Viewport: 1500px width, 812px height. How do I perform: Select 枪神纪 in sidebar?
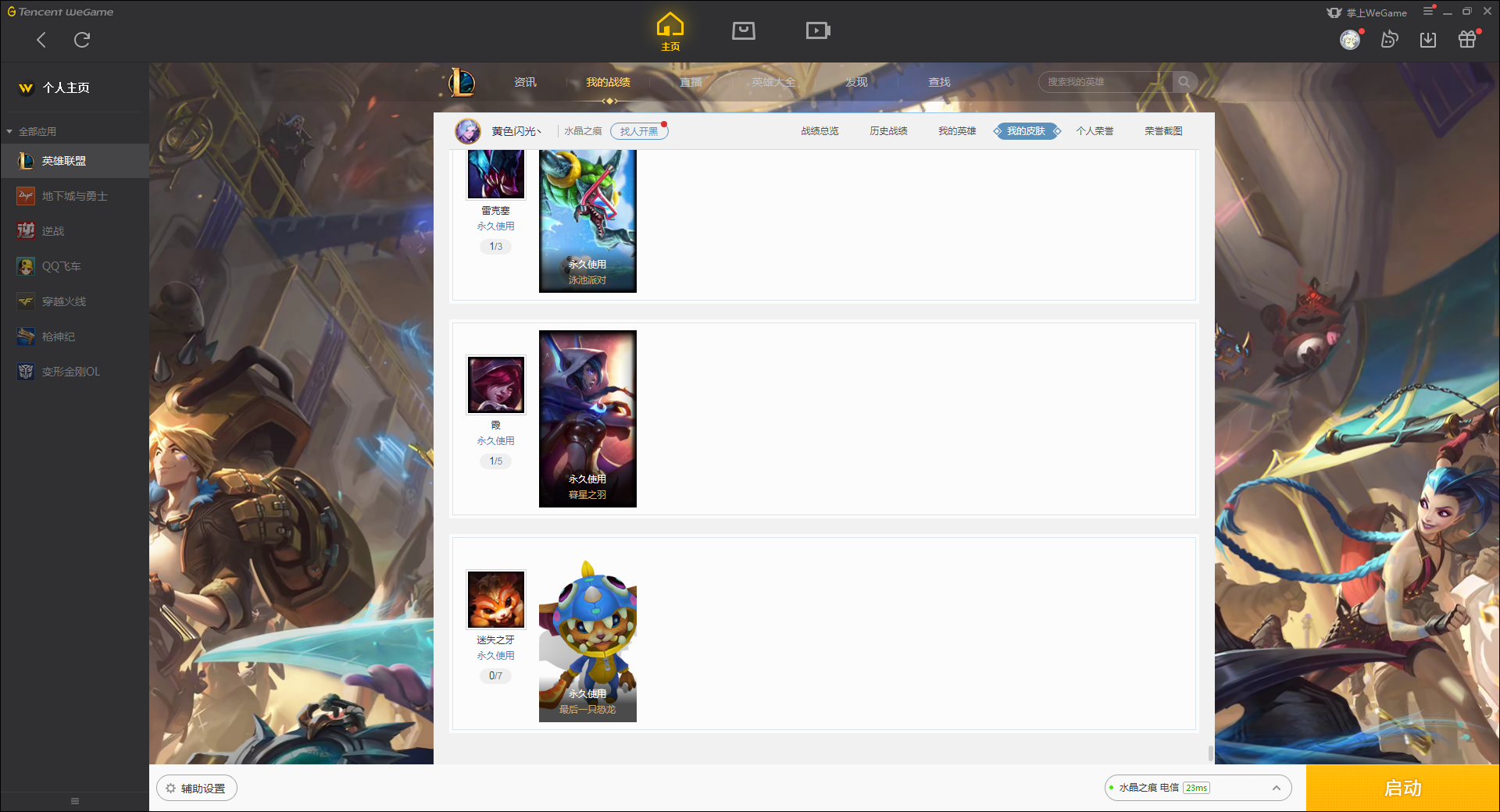point(74,337)
